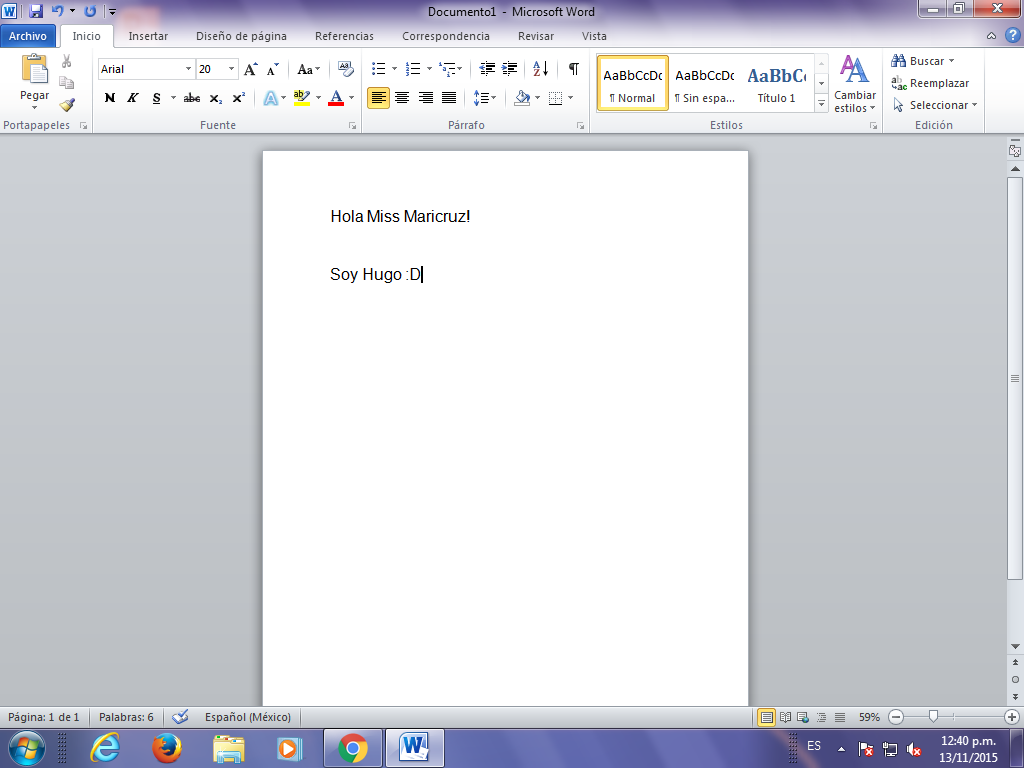
Task: Click the Clear Formatting eraser icon
Action: pyautogui.click(x=346, y=69)
